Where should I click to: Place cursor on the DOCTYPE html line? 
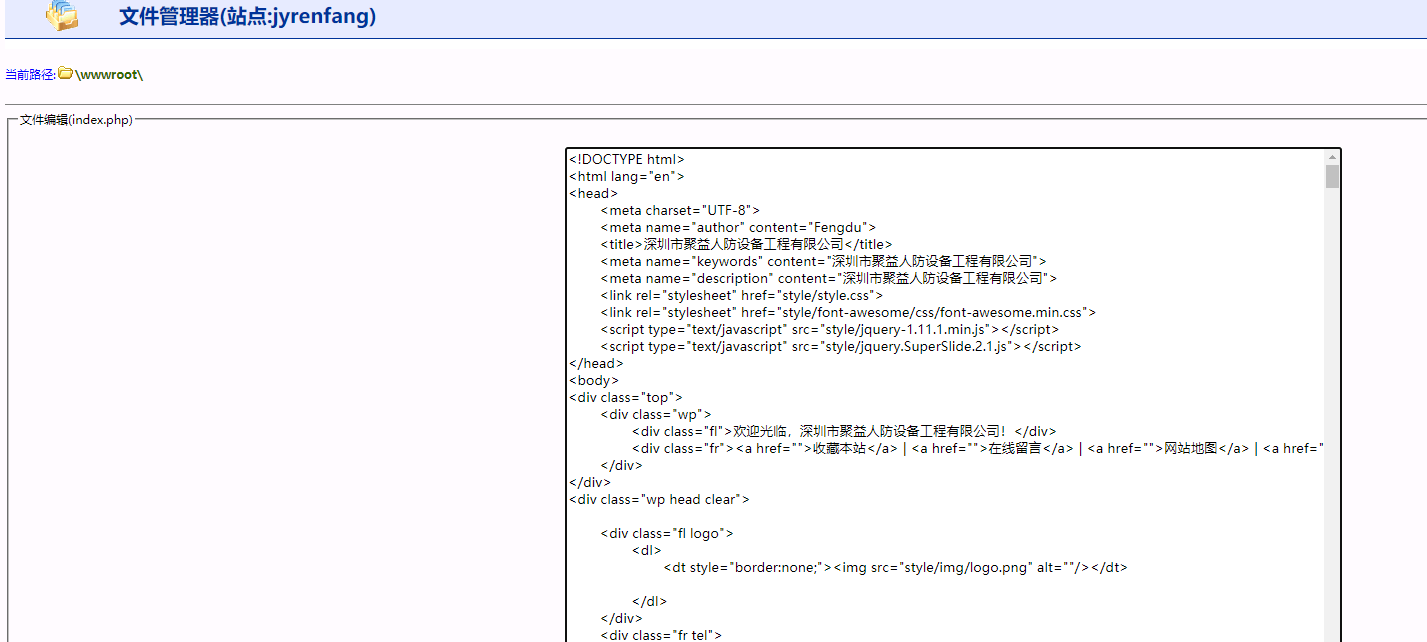(x=627, y=159)
